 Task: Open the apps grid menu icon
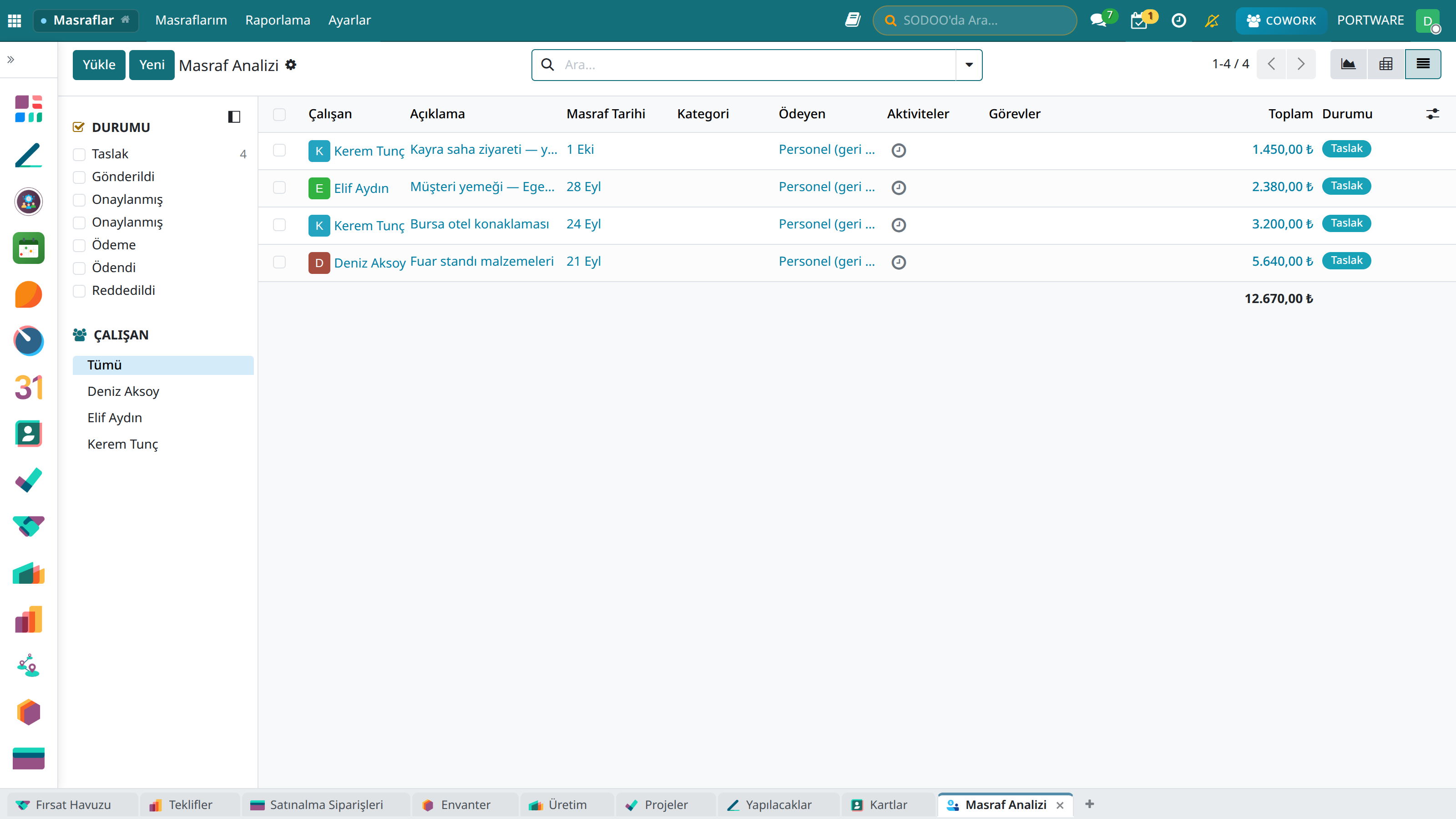pyautogui.click(x=15, y=20)
